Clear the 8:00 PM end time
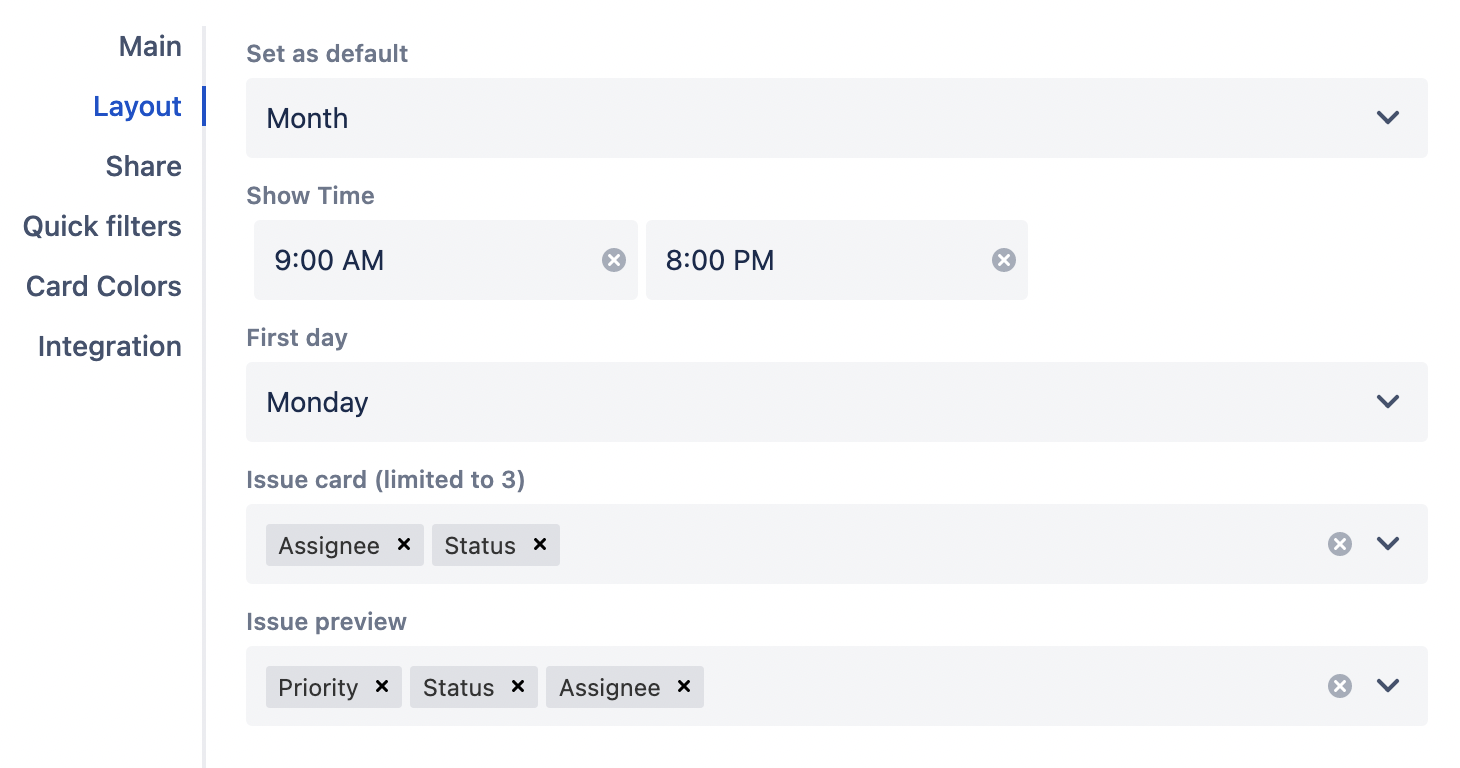 click(1004, 260)
